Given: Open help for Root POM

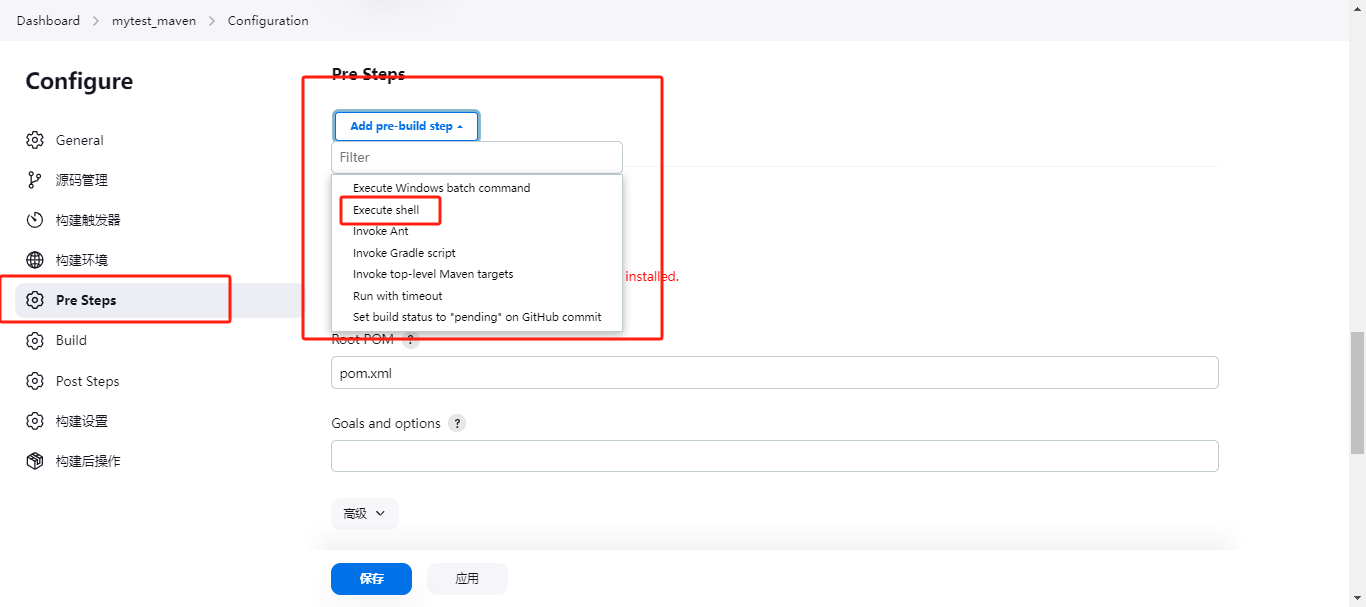Looking at the screenshot, I should click(410, 340).
